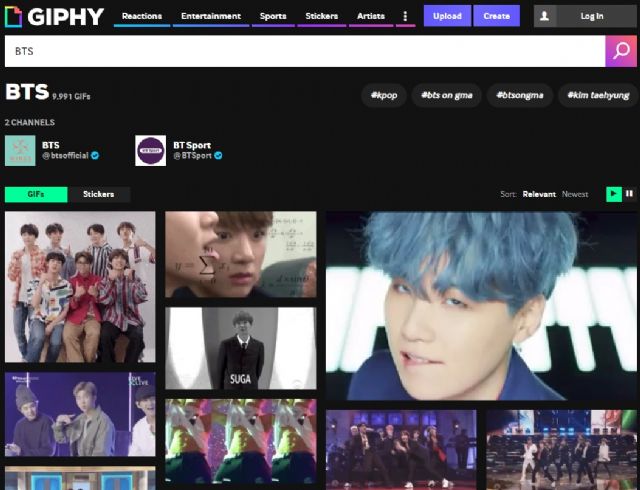Viewport: 640px width, 490px height.
Task: Open the GIF of three seated members
Action: tap(80, 414)
